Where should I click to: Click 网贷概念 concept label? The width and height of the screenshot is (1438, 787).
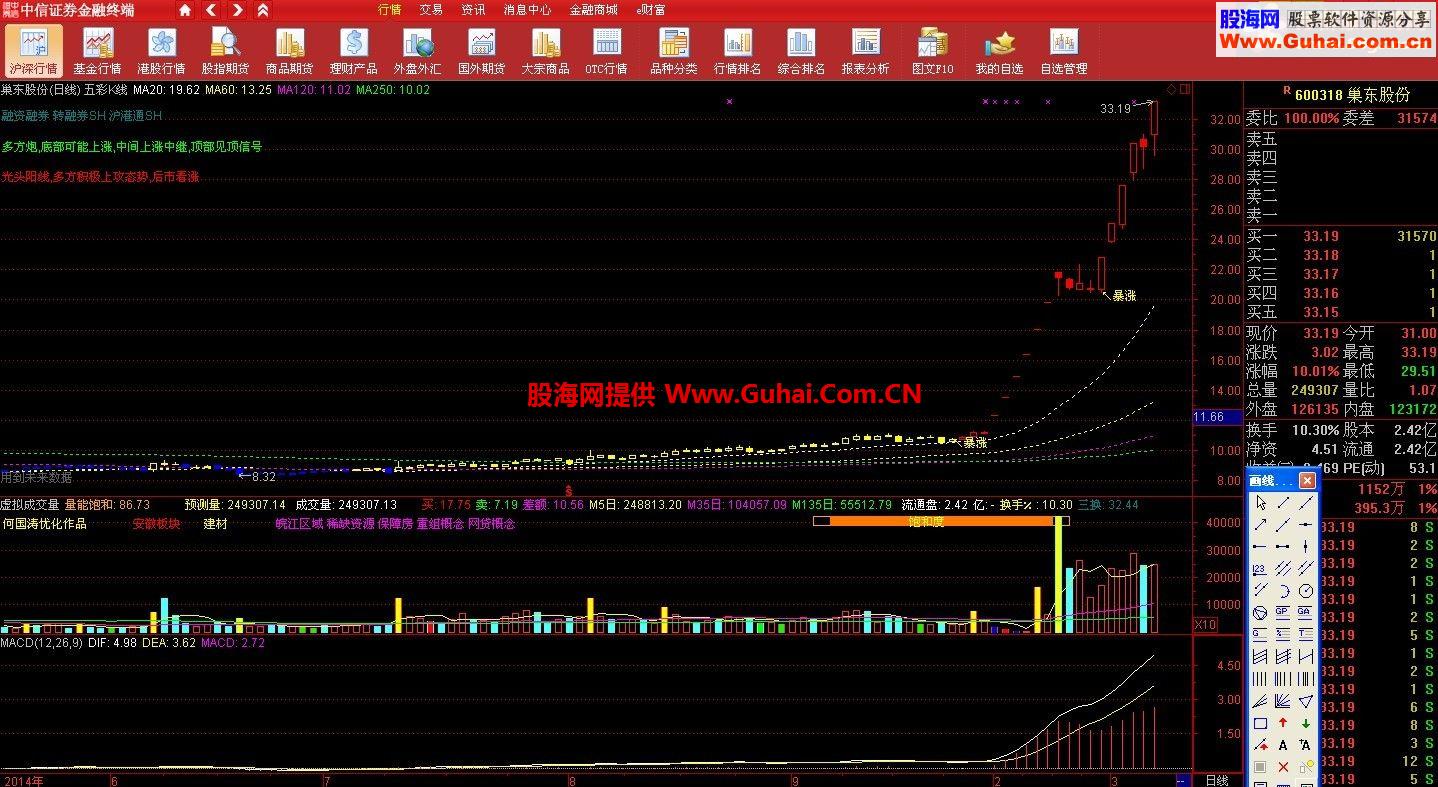point(491,524)
